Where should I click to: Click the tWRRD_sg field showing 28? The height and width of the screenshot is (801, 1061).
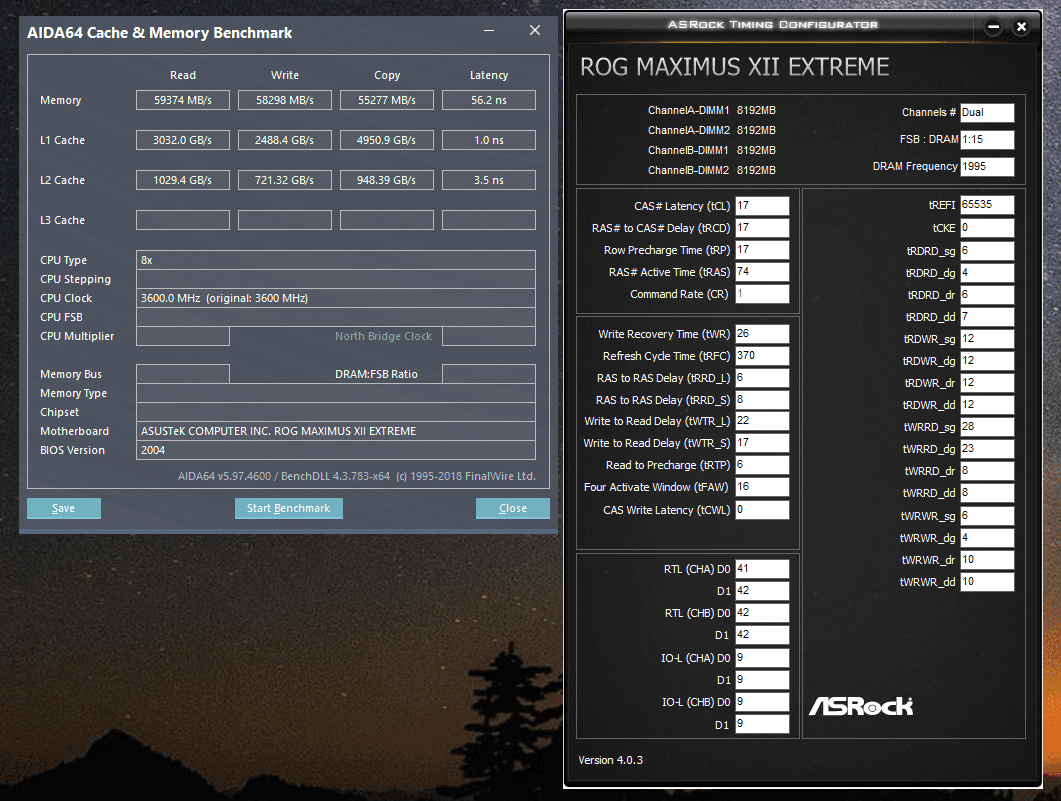tap(987, 427)
